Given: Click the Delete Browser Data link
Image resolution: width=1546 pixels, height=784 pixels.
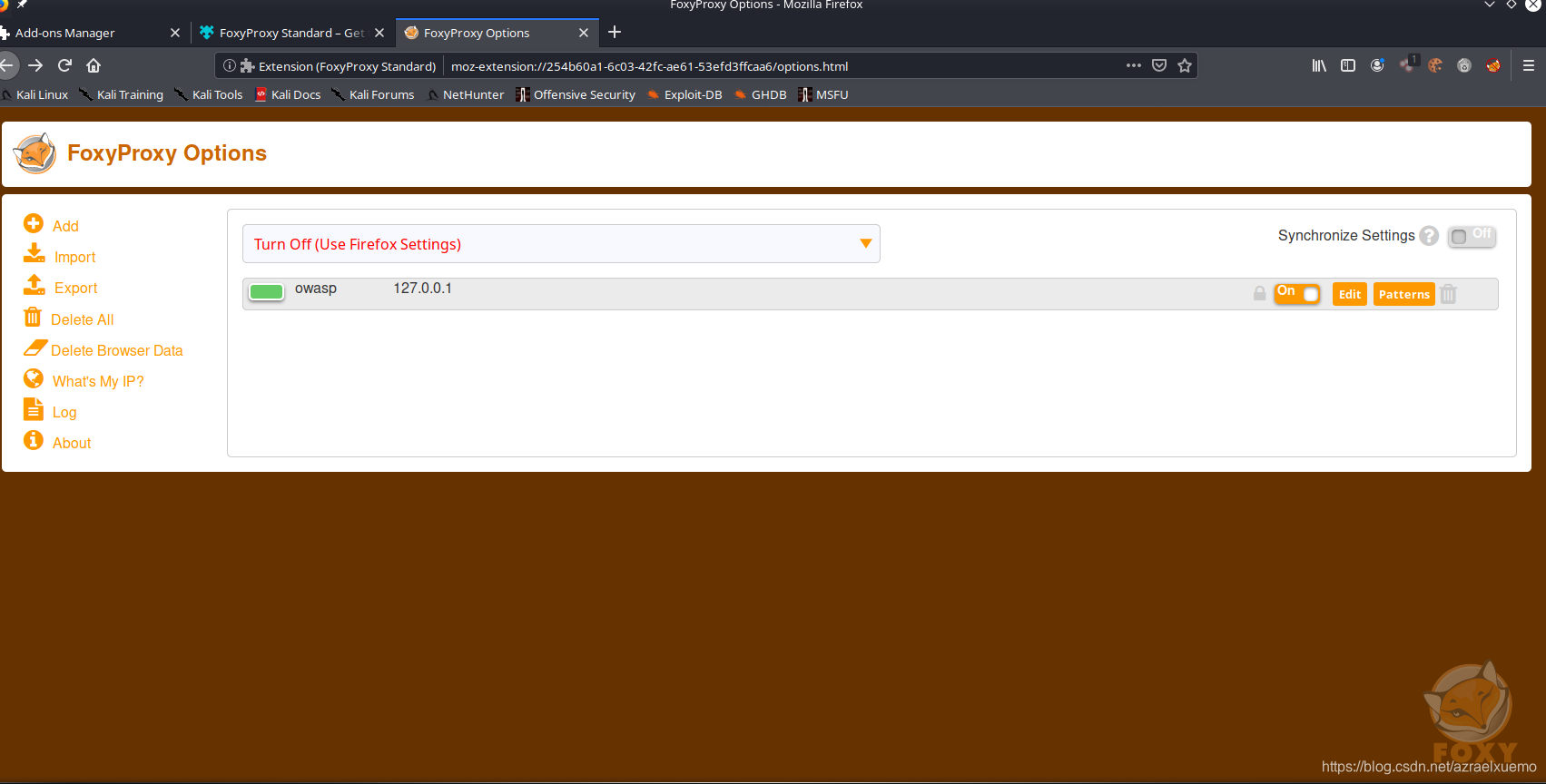Looking at the screenshot, I should (x=117, y=350).
